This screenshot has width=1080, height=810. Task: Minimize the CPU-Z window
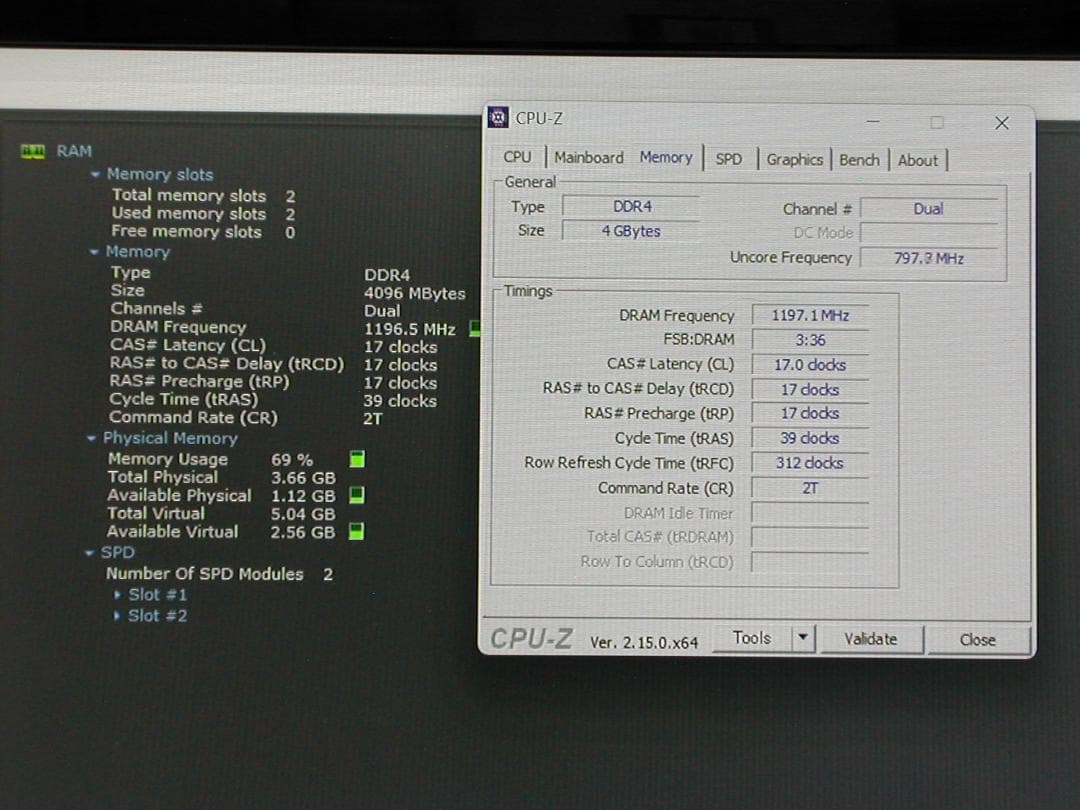[x=874, y=122]
